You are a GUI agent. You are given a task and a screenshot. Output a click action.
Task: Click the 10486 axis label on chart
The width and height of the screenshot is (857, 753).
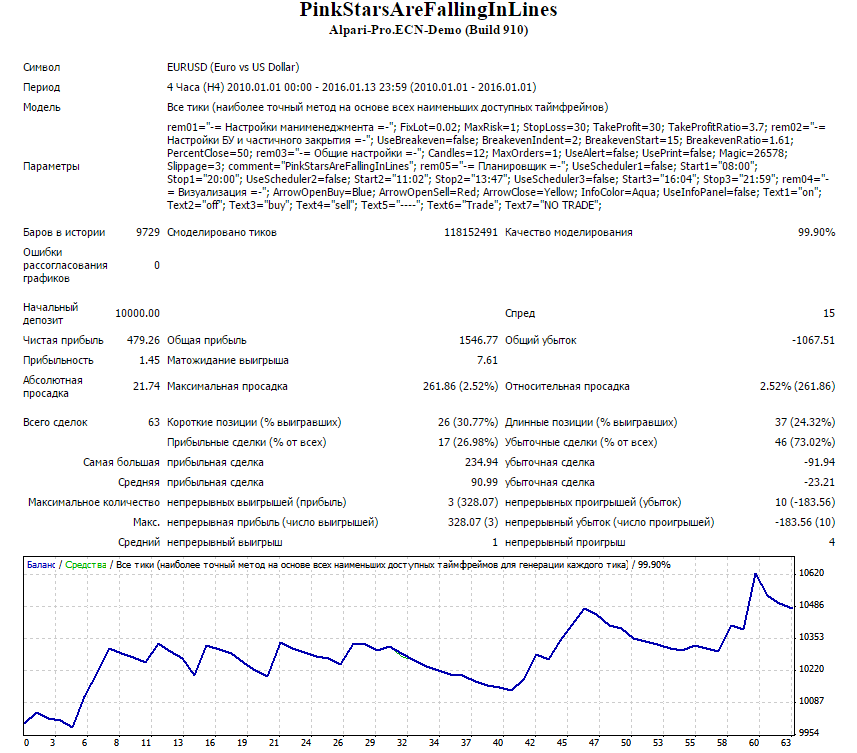click(812, 605)
